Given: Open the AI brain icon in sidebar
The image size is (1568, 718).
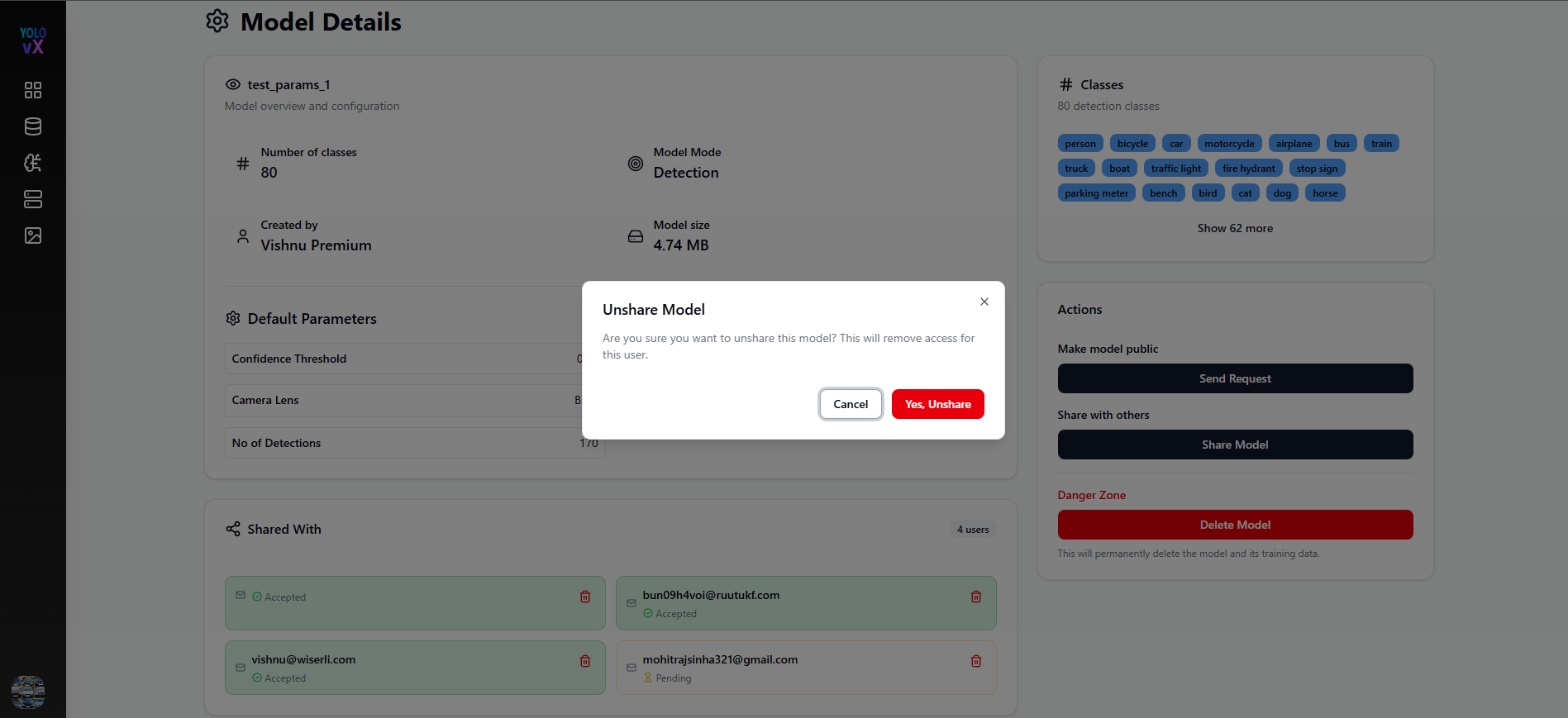Looking at the screenshot, I should 33,163.
